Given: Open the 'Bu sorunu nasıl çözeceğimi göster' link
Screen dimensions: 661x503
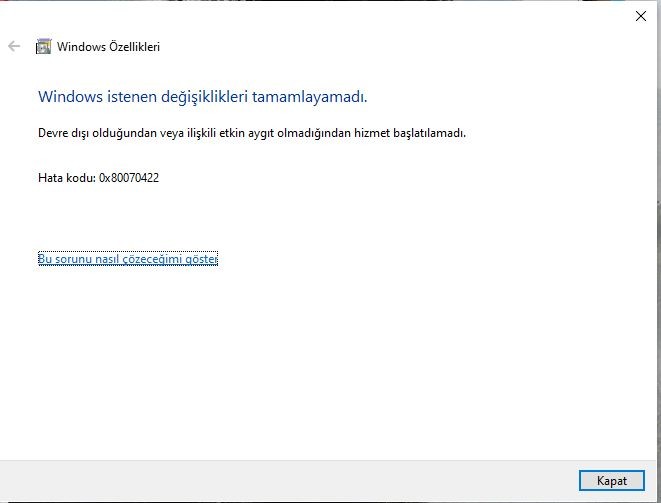Looking at the screenshot, I should point(128,258).
